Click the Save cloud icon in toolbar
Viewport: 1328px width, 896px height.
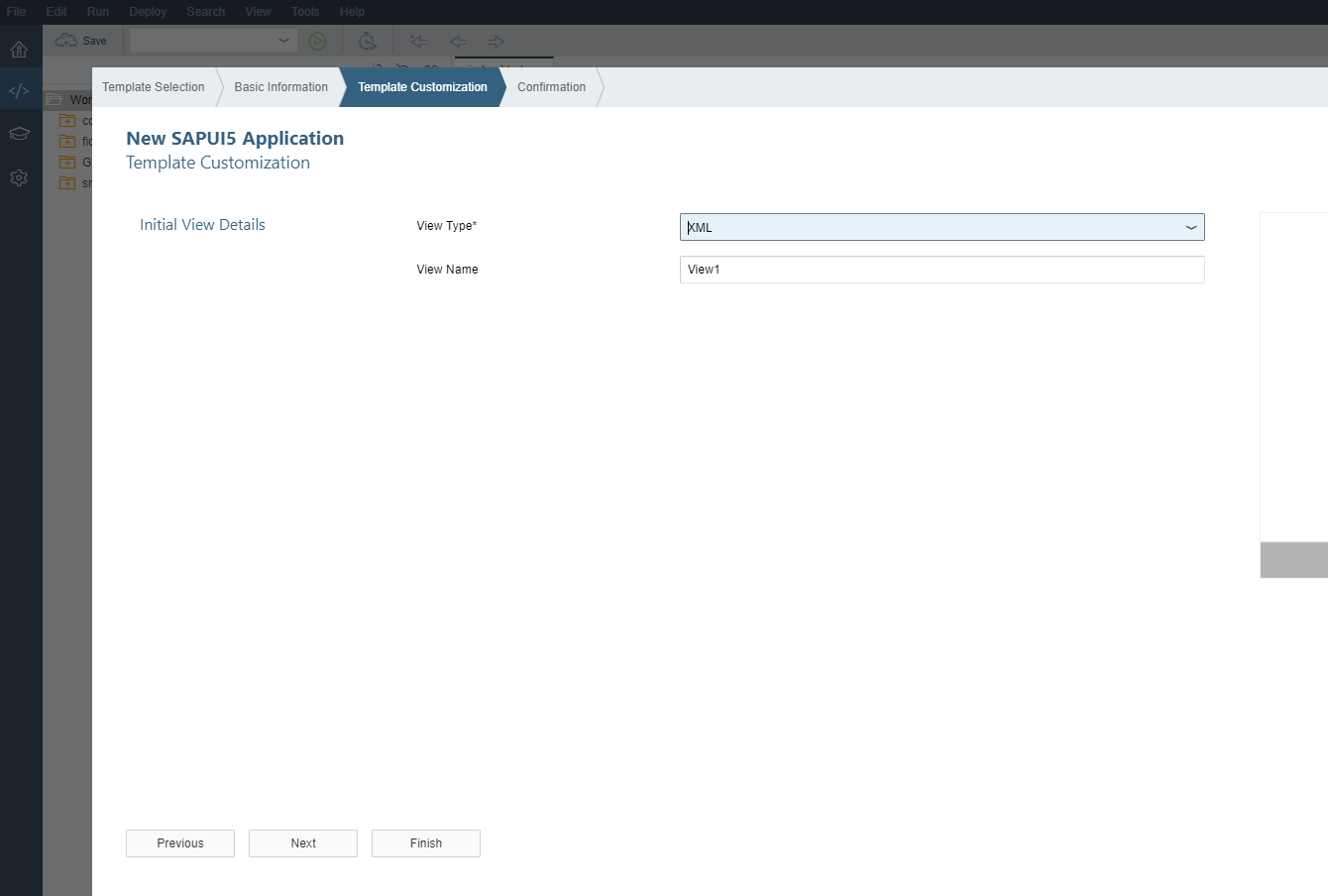click(x=66, y=41)
